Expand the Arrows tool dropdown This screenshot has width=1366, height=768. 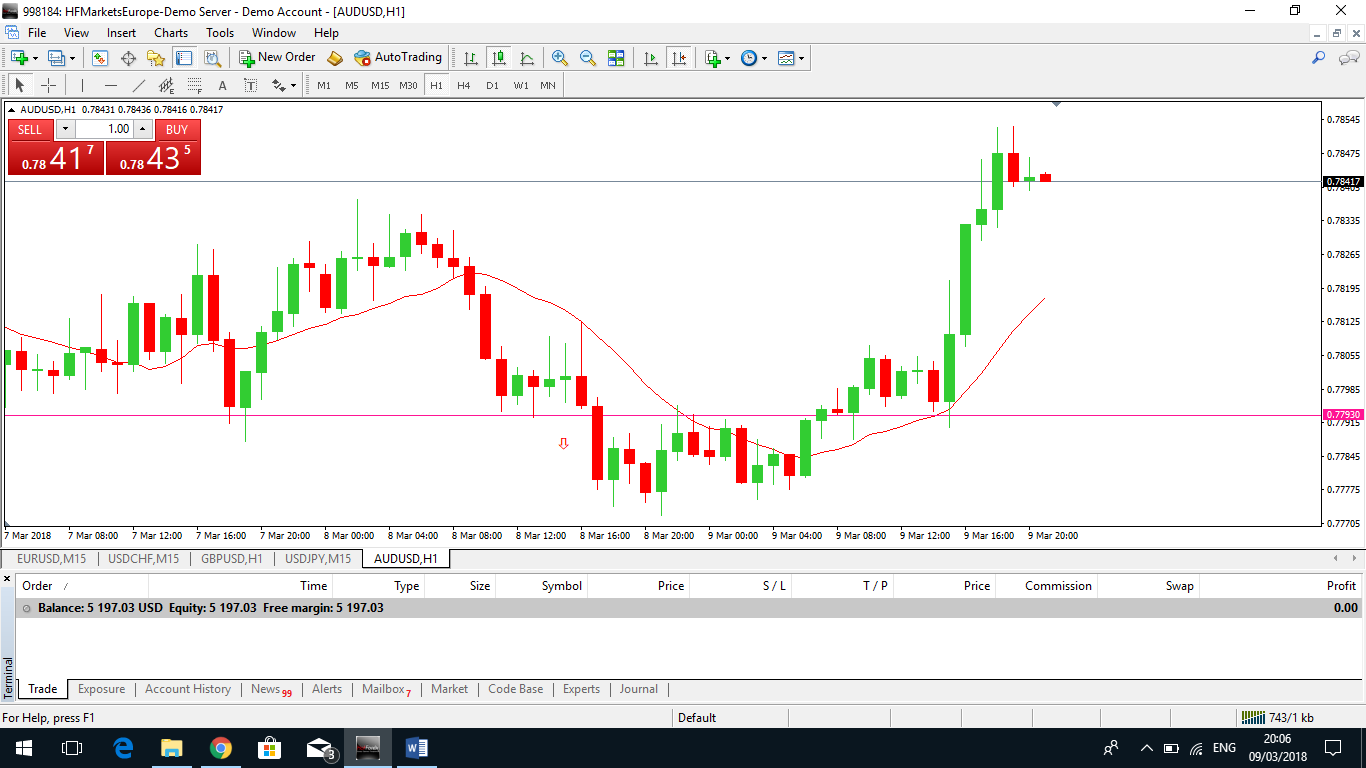293,85
